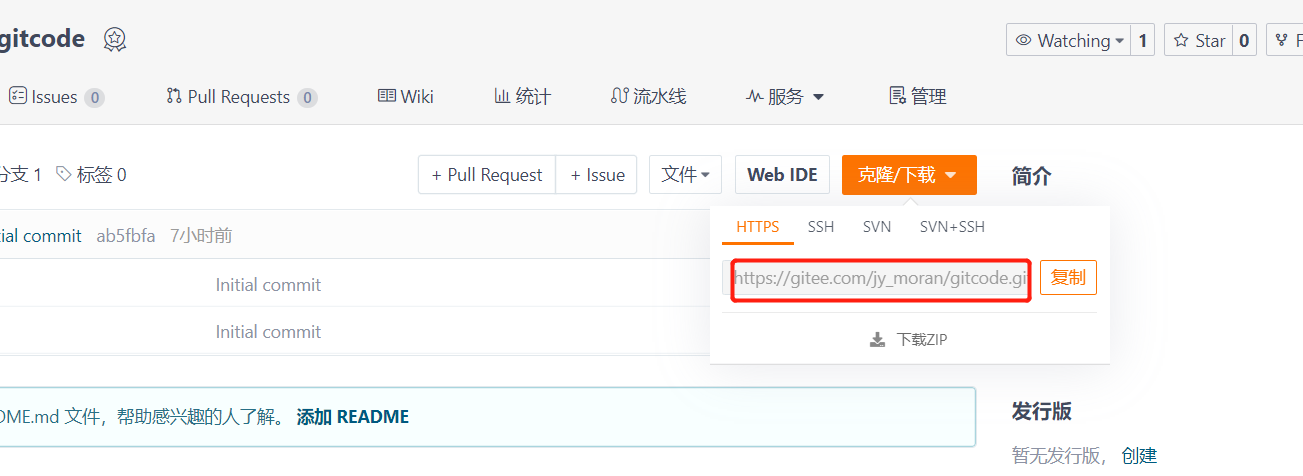The width and height of the screenshot is (1303, 476).
Task: Click the 服务 pulse icon
Action: 755,96
